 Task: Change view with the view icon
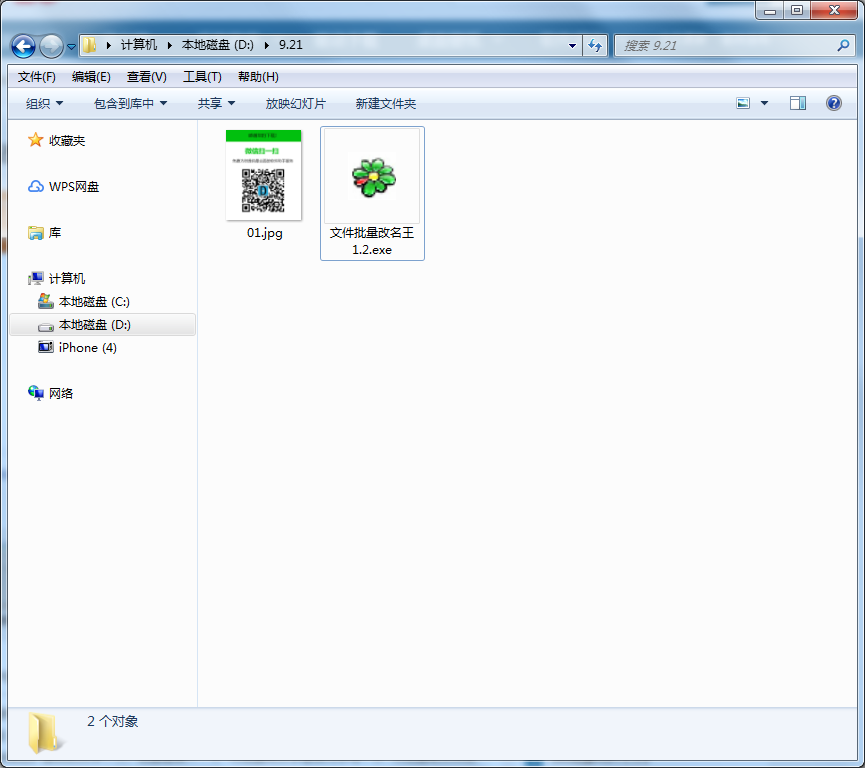[743, 103]
